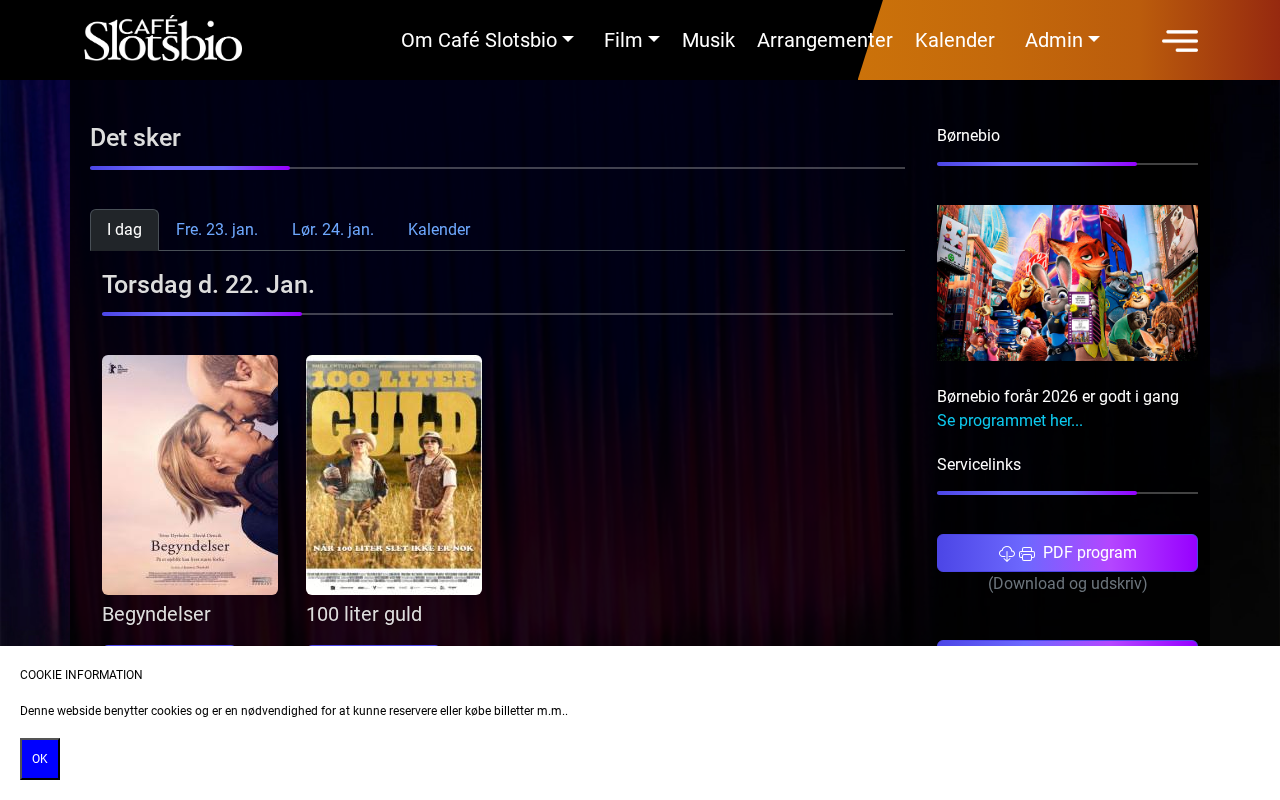This screenshot has width=1280, height=800.
Task: Click the Børnebio forår 2026 er godt i gang text
Action: pyautogui.click(x=1058, y=397)
